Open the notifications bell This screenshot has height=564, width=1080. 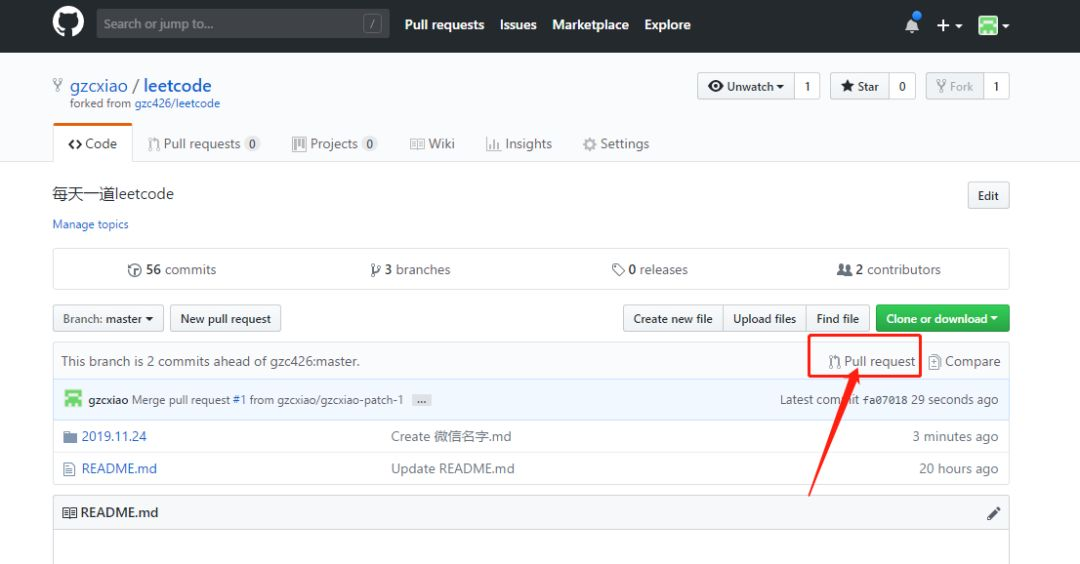point(912,25)
